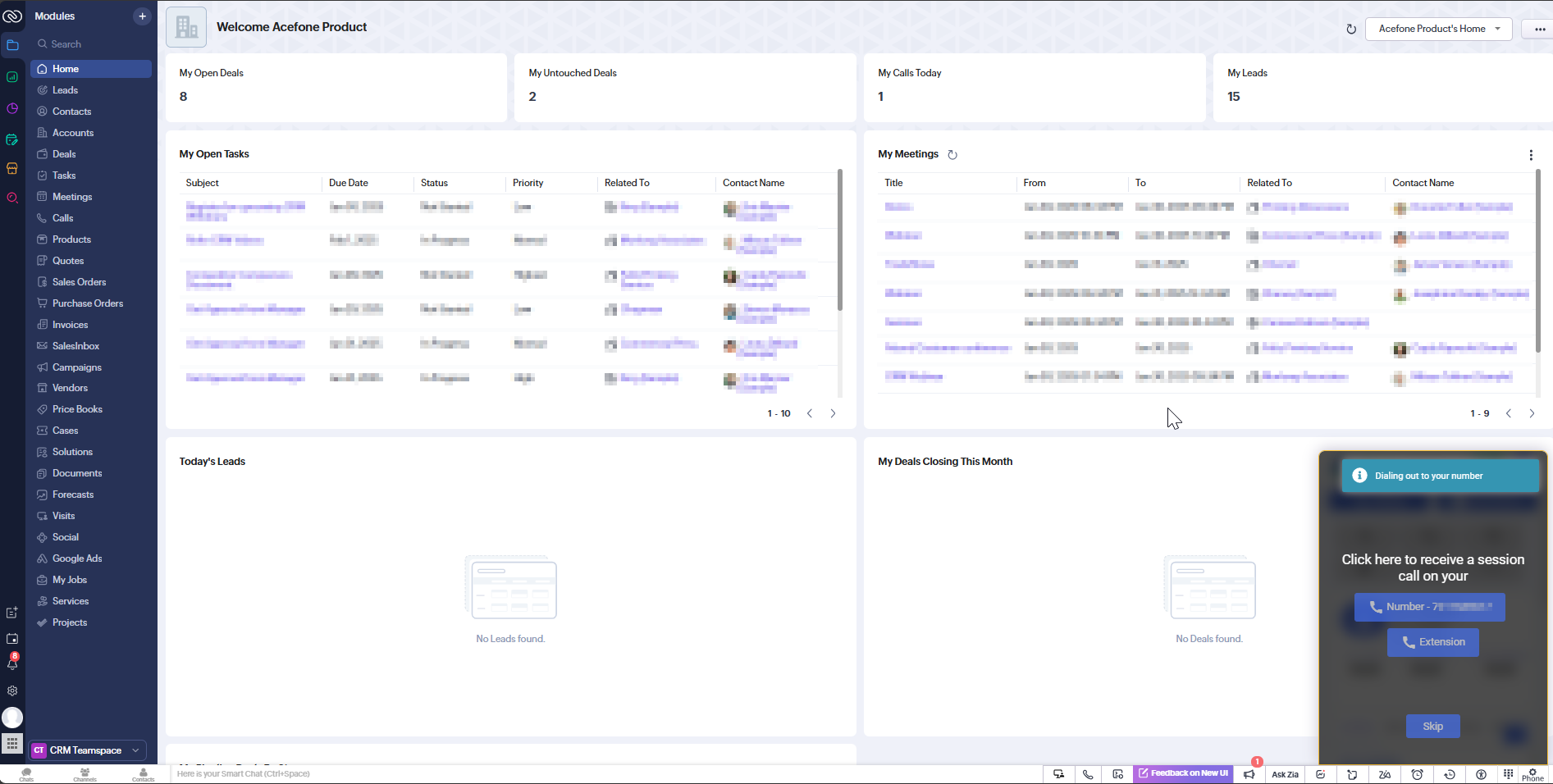The width and height of the screenshot is (1553, 784).
Task: Click the user profile avatar
Action: pyautogui.click(x=12, y=718)
